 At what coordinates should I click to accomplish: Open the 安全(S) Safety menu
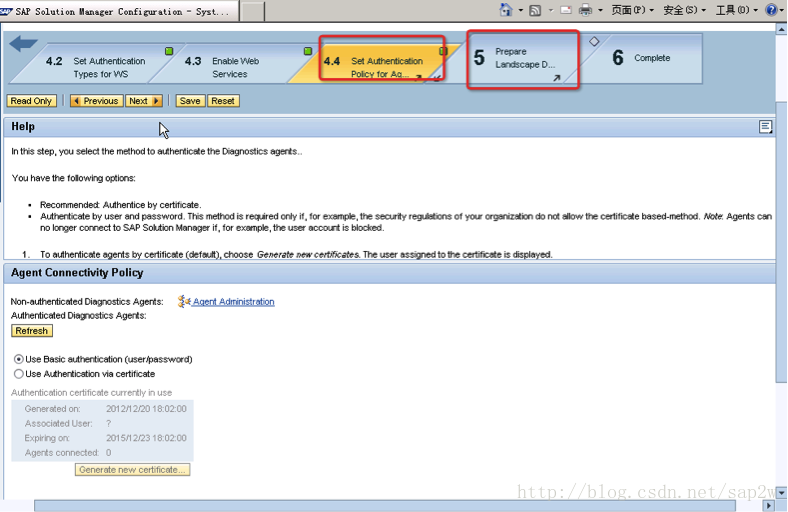point(684,10)
